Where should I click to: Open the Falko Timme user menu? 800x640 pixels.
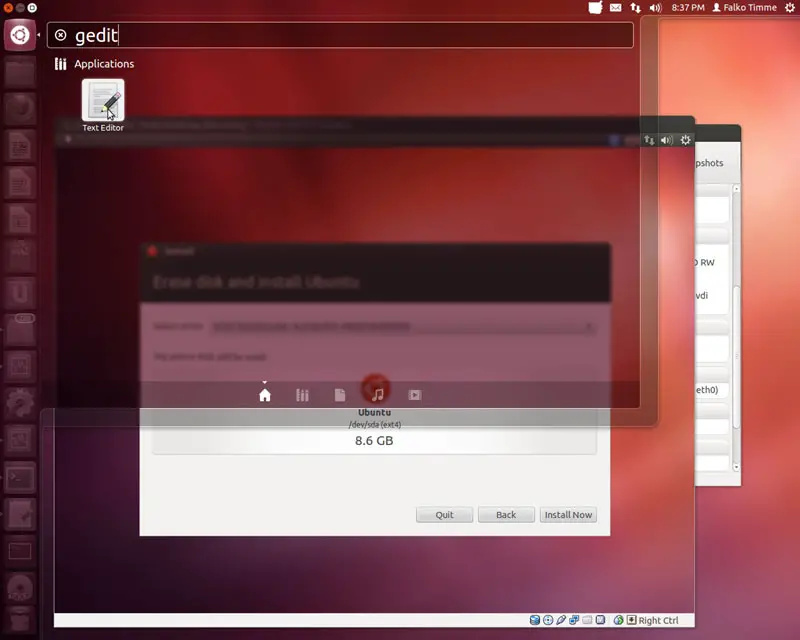click(744, 8)
